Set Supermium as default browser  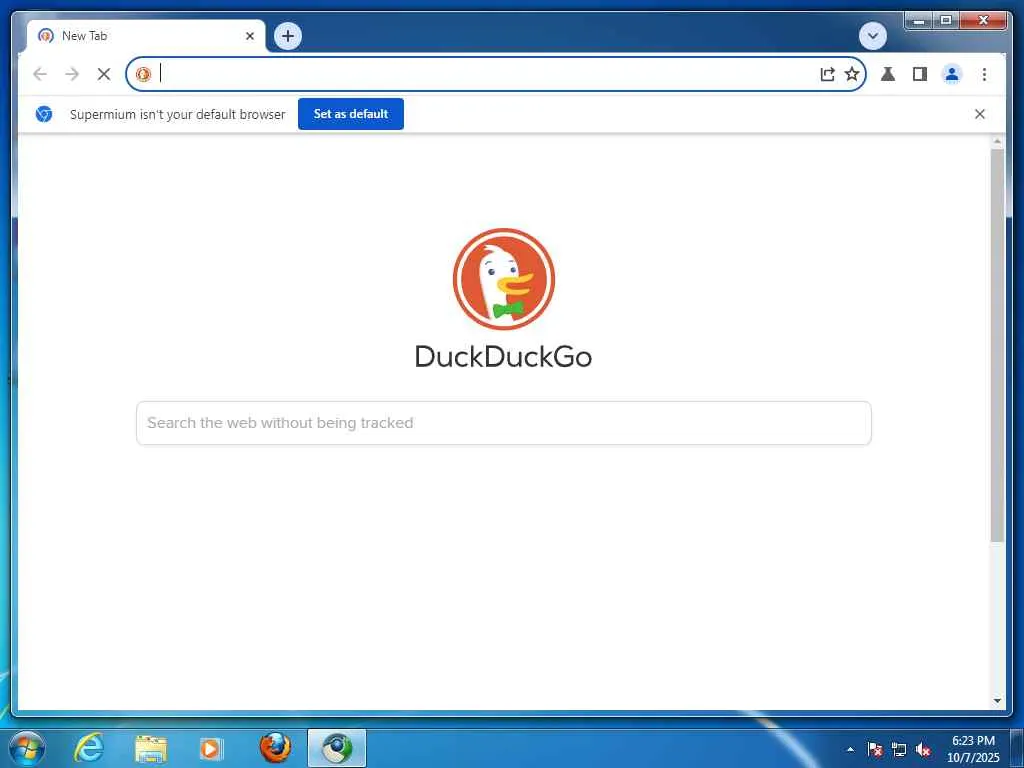pos(351,114)
